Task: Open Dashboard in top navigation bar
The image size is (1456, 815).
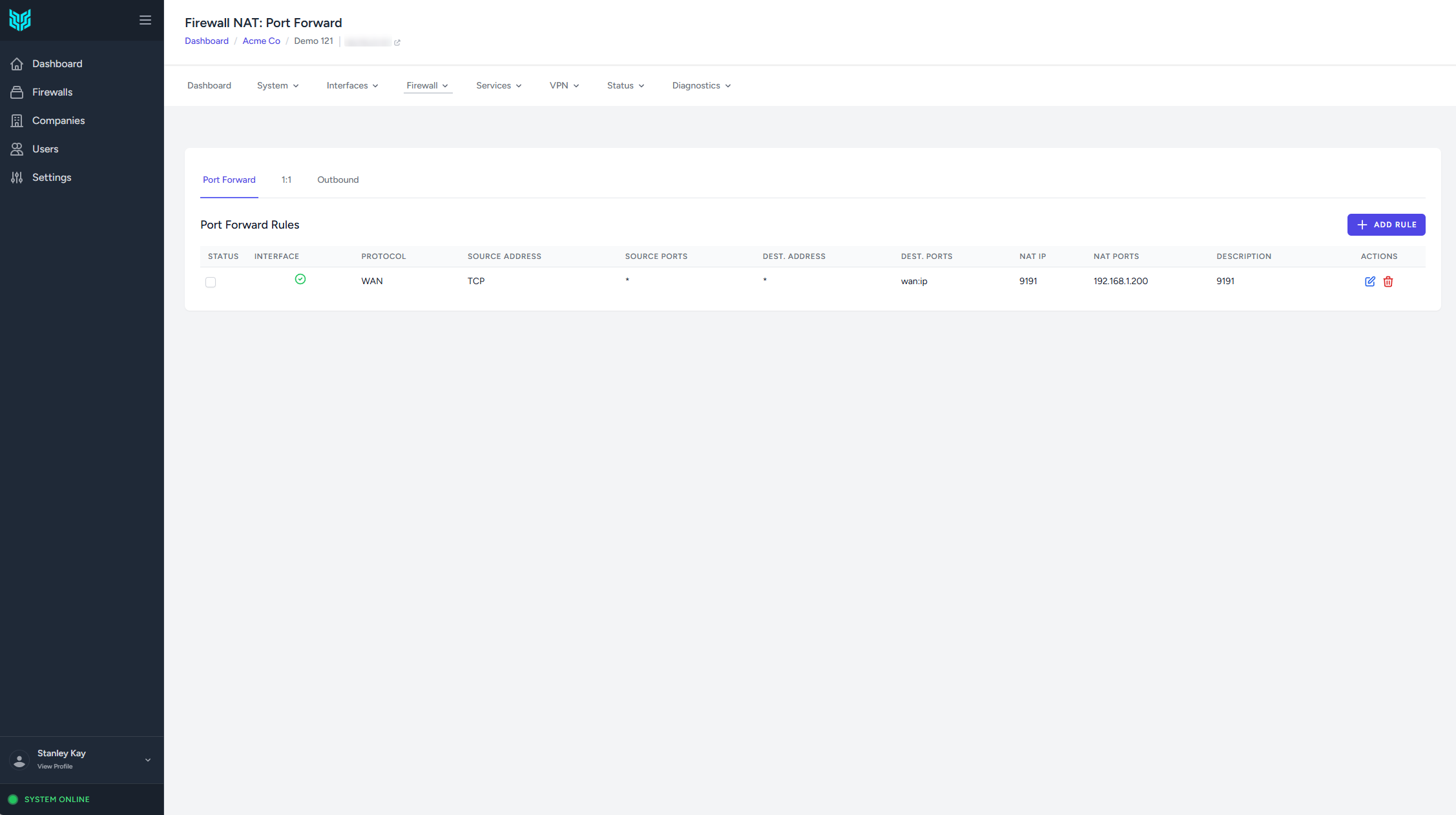Action: pos(209,86)
